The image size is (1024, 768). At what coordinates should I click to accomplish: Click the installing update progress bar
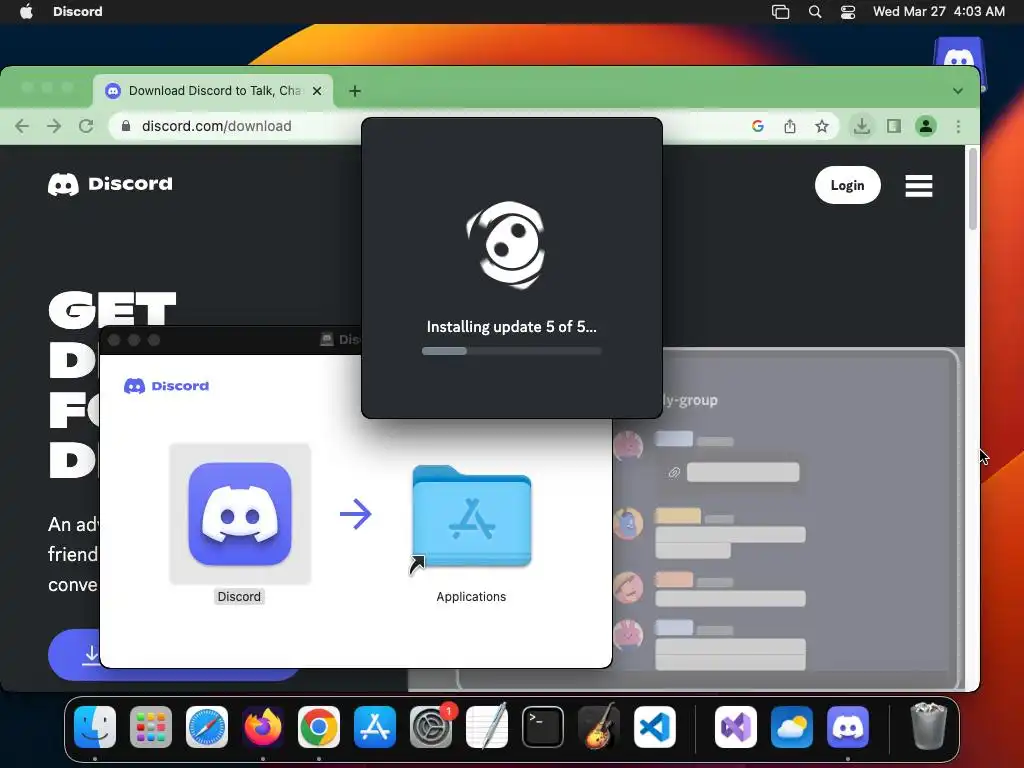point(511,351)
